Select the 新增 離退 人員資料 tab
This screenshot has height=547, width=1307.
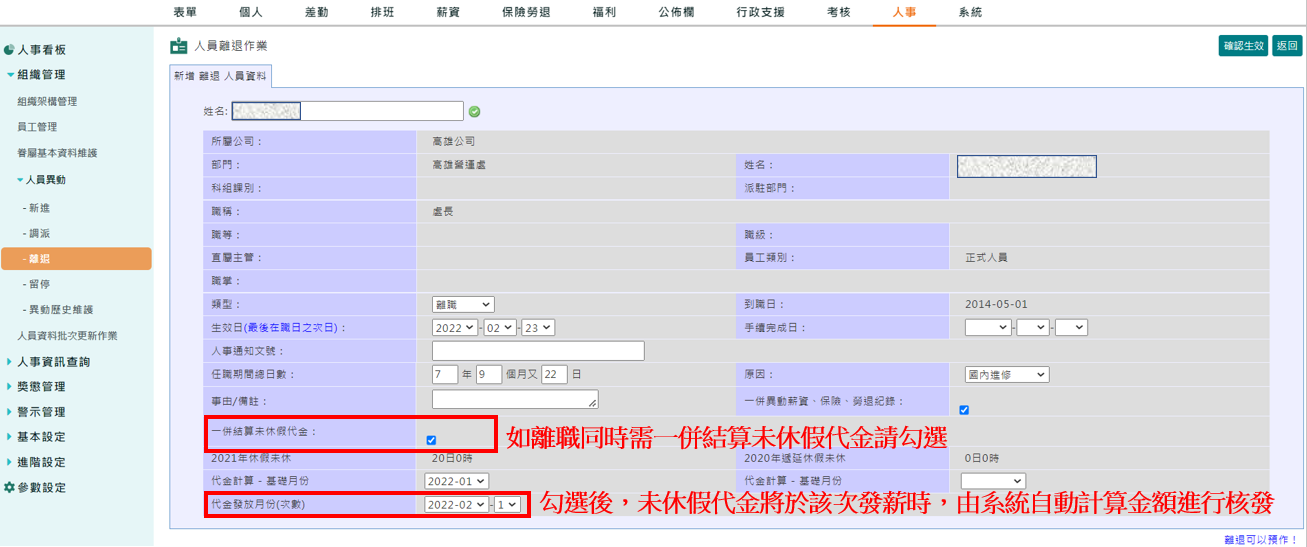[220, 76]
